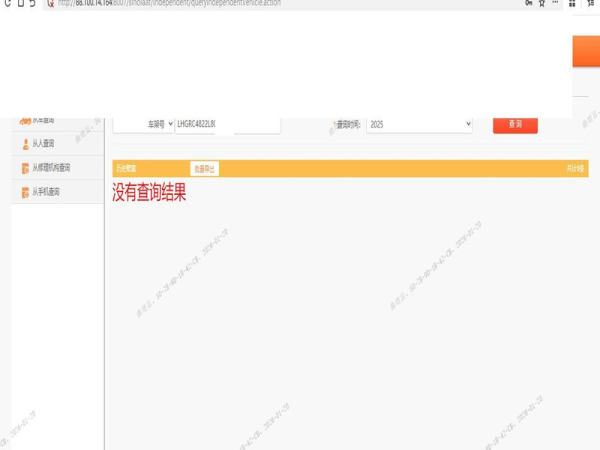
Task: Click the site security icon before URL
Action: (51, 4)
